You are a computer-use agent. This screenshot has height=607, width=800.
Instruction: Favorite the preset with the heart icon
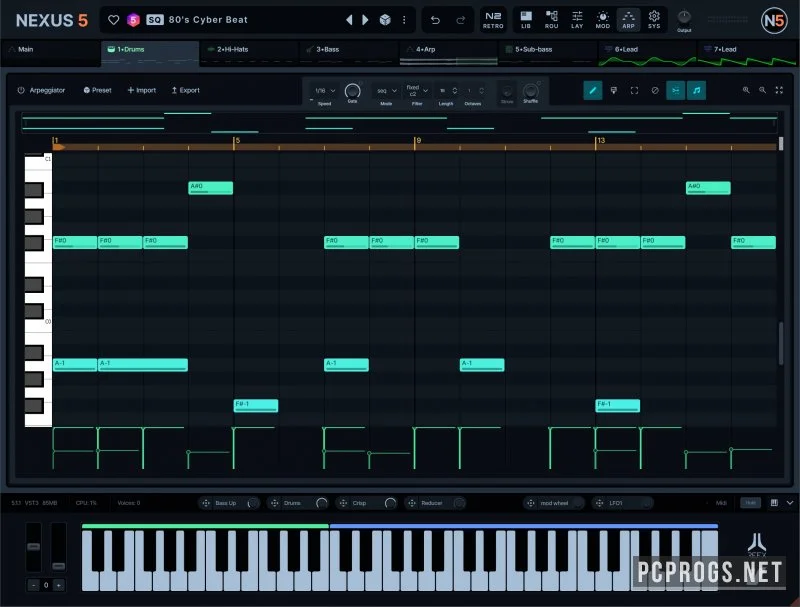click(113, 20)
